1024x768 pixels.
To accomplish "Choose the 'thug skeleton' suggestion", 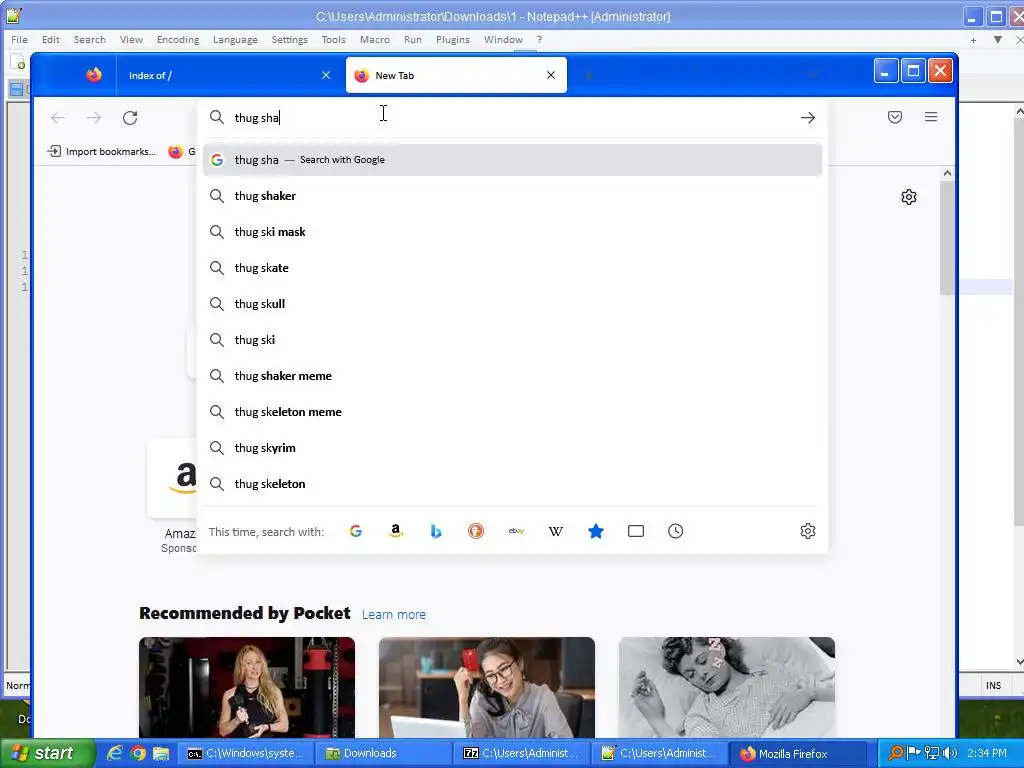I will click(x=512, y=483).
